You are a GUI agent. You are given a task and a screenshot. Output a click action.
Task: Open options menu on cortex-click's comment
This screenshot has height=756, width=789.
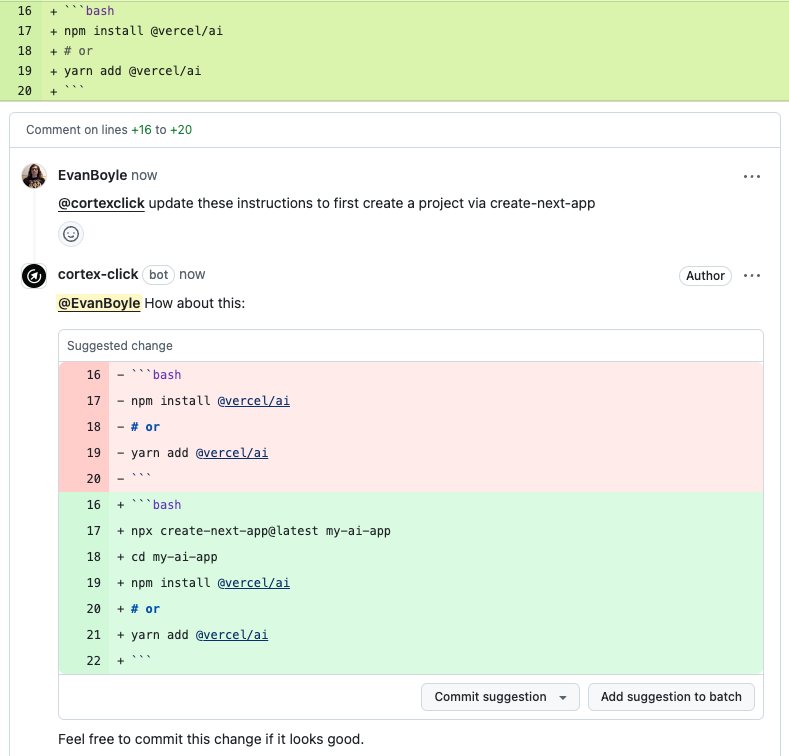point(752,275)
